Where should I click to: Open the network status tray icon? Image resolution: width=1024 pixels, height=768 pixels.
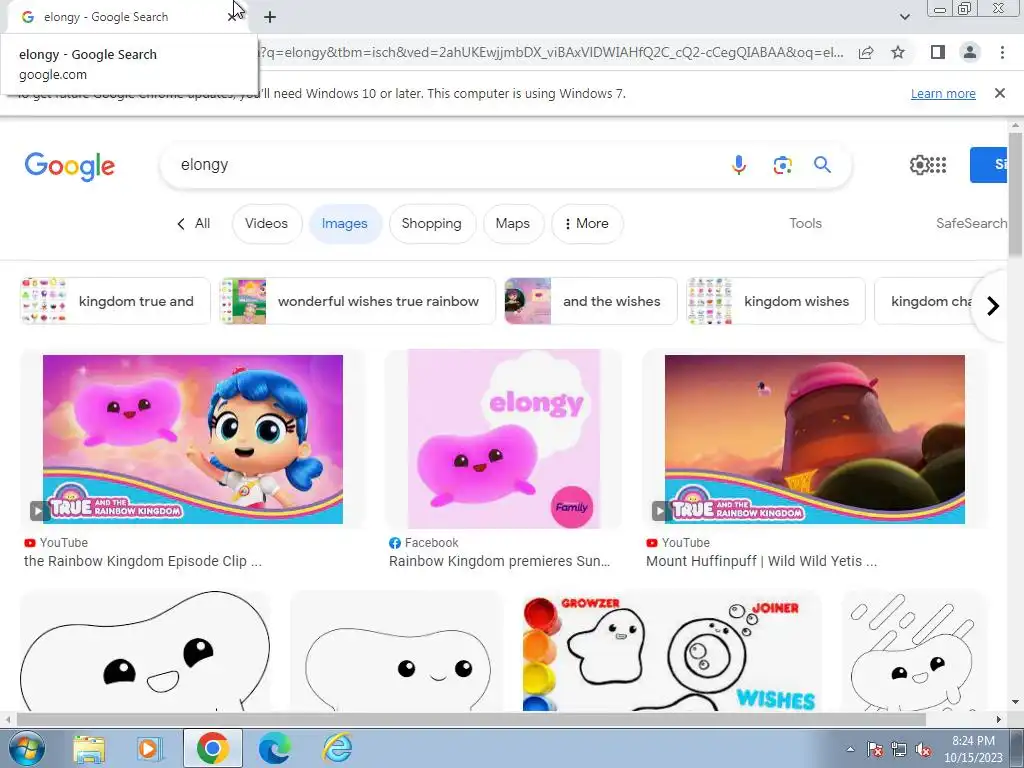(x=899, y=749)
